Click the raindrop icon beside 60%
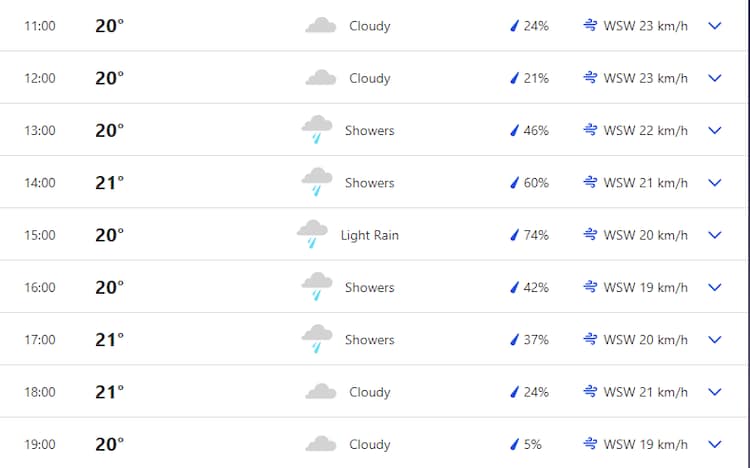This screenshot has height=468, width=750. (x=514, y=183)
